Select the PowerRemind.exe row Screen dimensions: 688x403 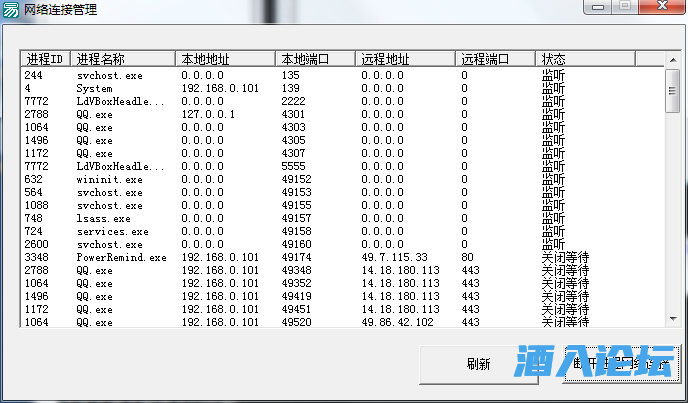342,257
